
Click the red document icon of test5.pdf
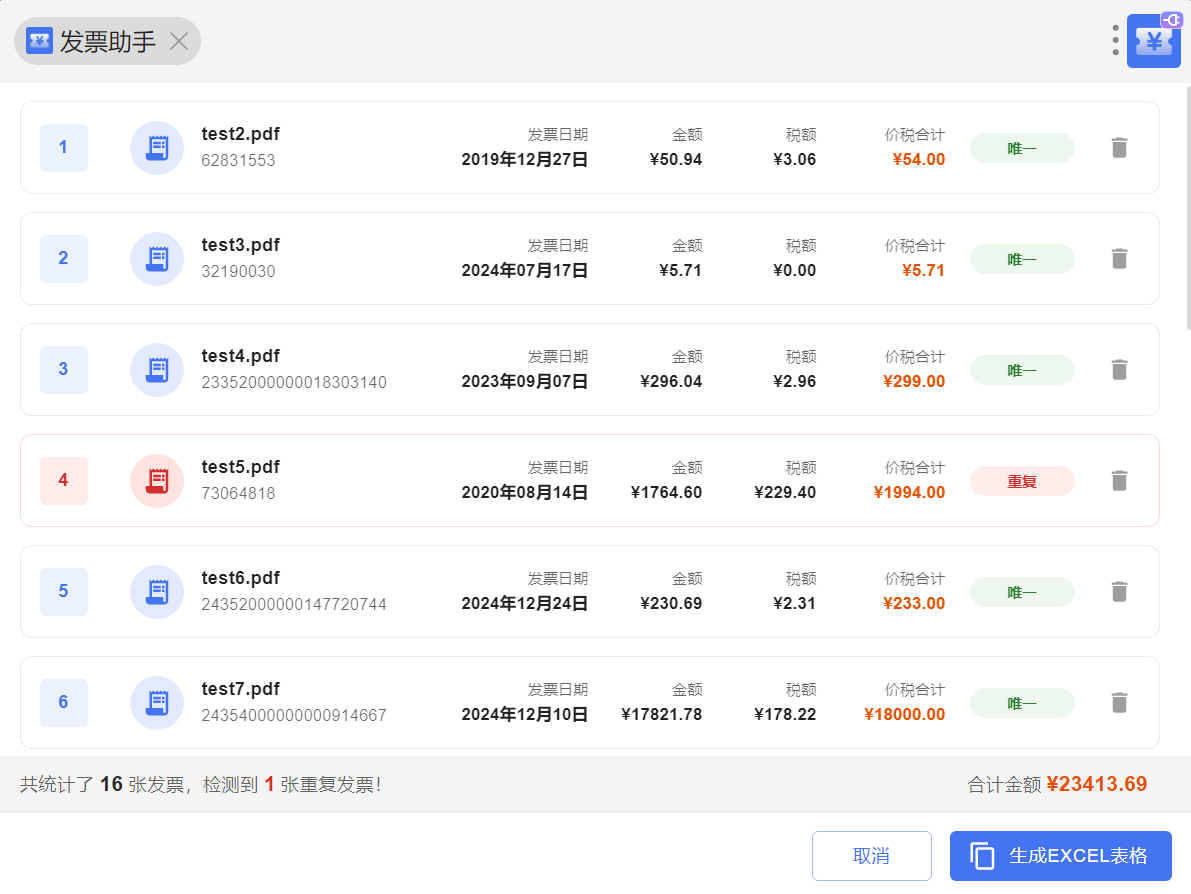coord(157,481)
